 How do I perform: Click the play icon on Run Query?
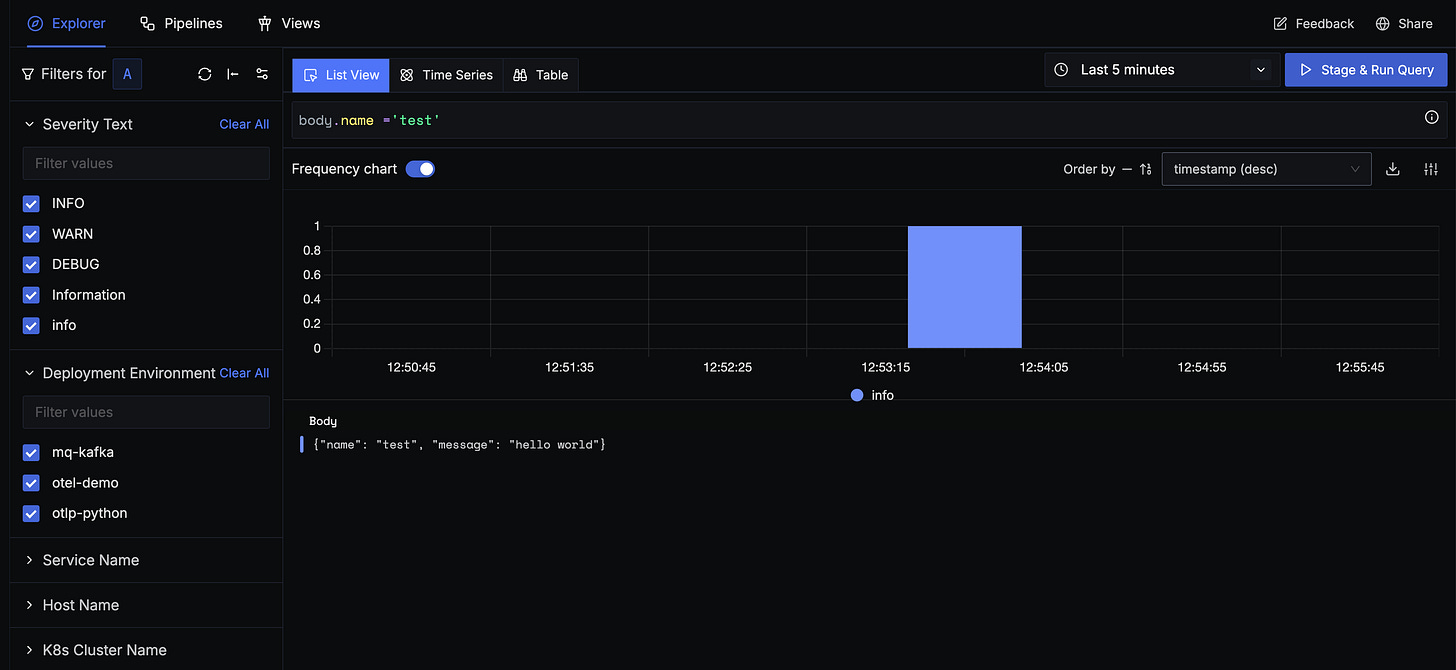point(1305,70)
